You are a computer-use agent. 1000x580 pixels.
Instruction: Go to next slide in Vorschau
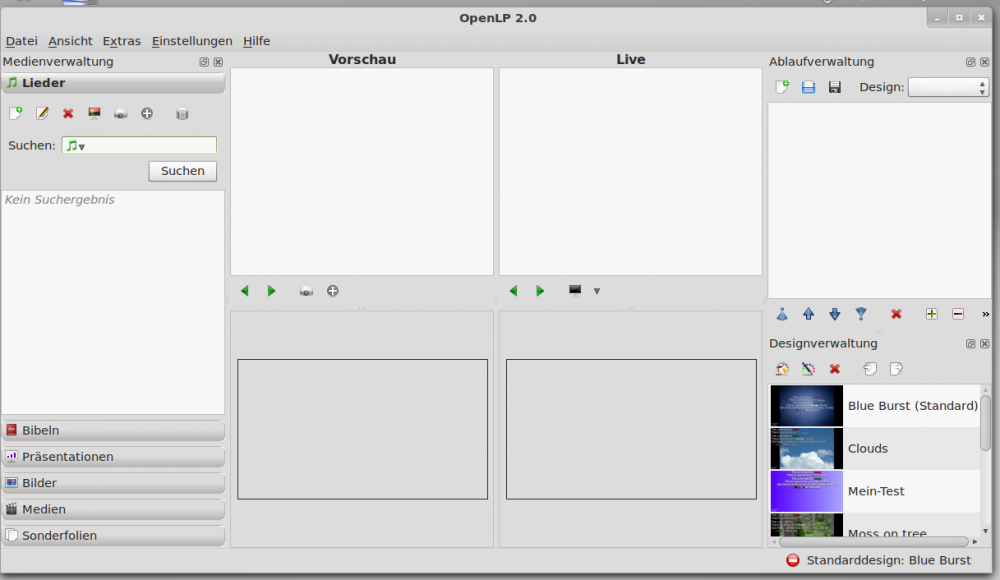[x=271, y=291]
